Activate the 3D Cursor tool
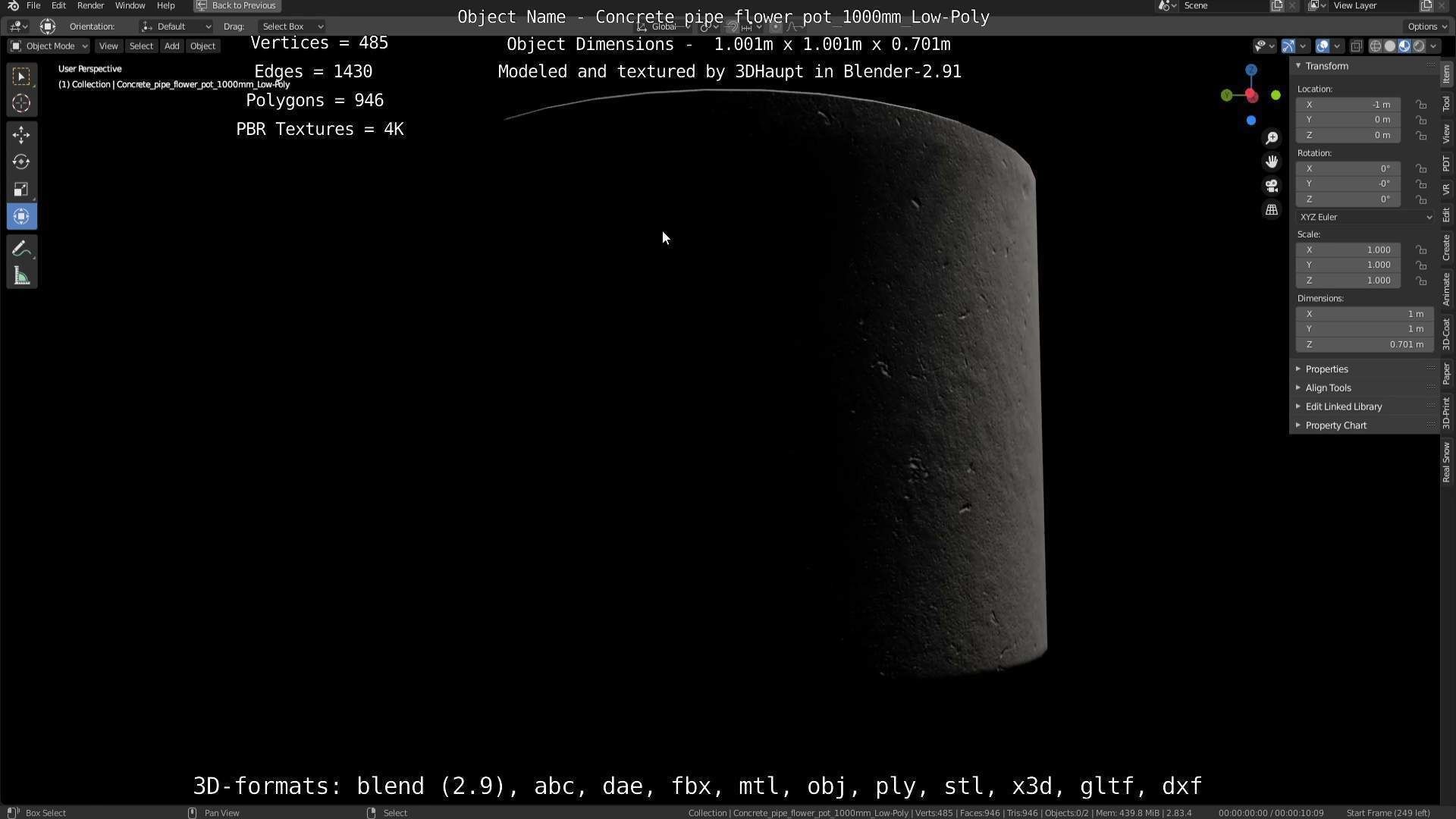 pyautogui.click(x=21, y=103)
